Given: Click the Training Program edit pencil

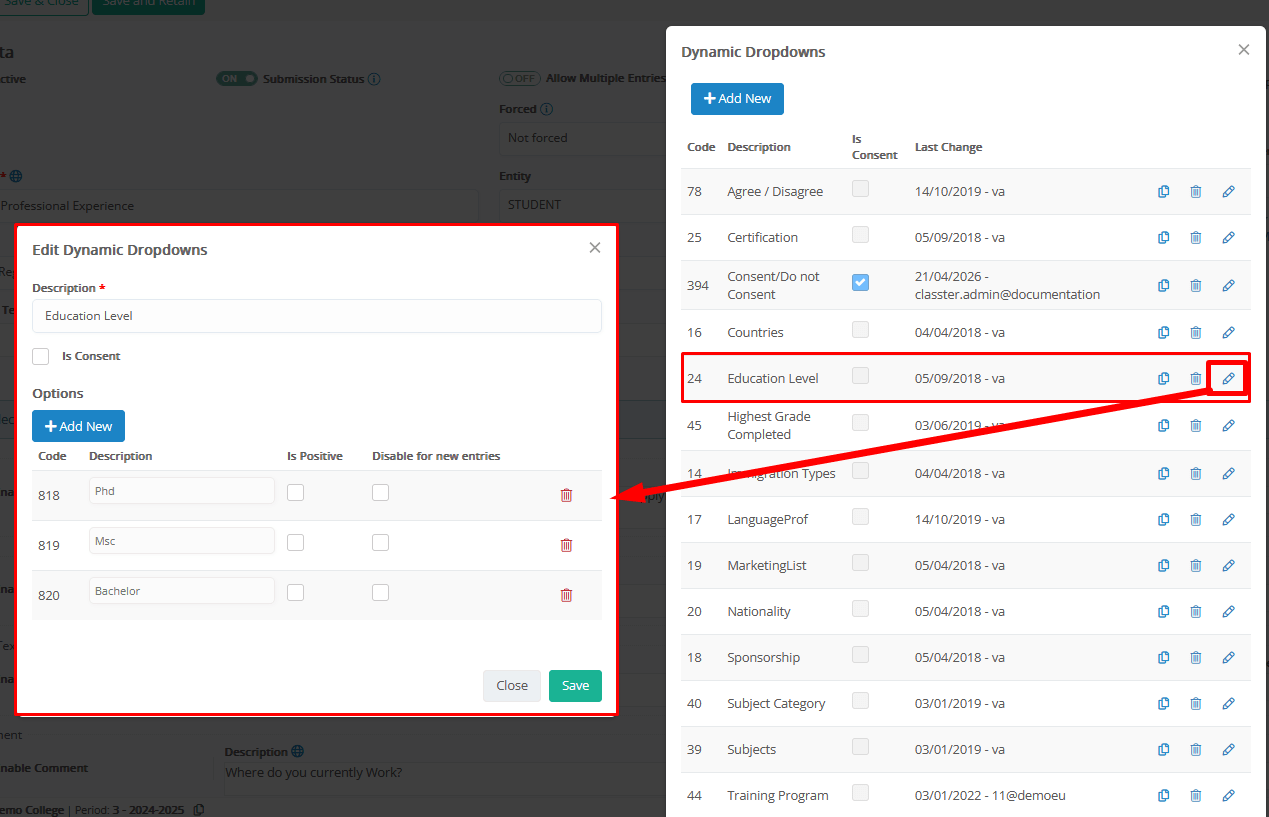Looking at the screenshot, I should click(x=1228, y=796).
